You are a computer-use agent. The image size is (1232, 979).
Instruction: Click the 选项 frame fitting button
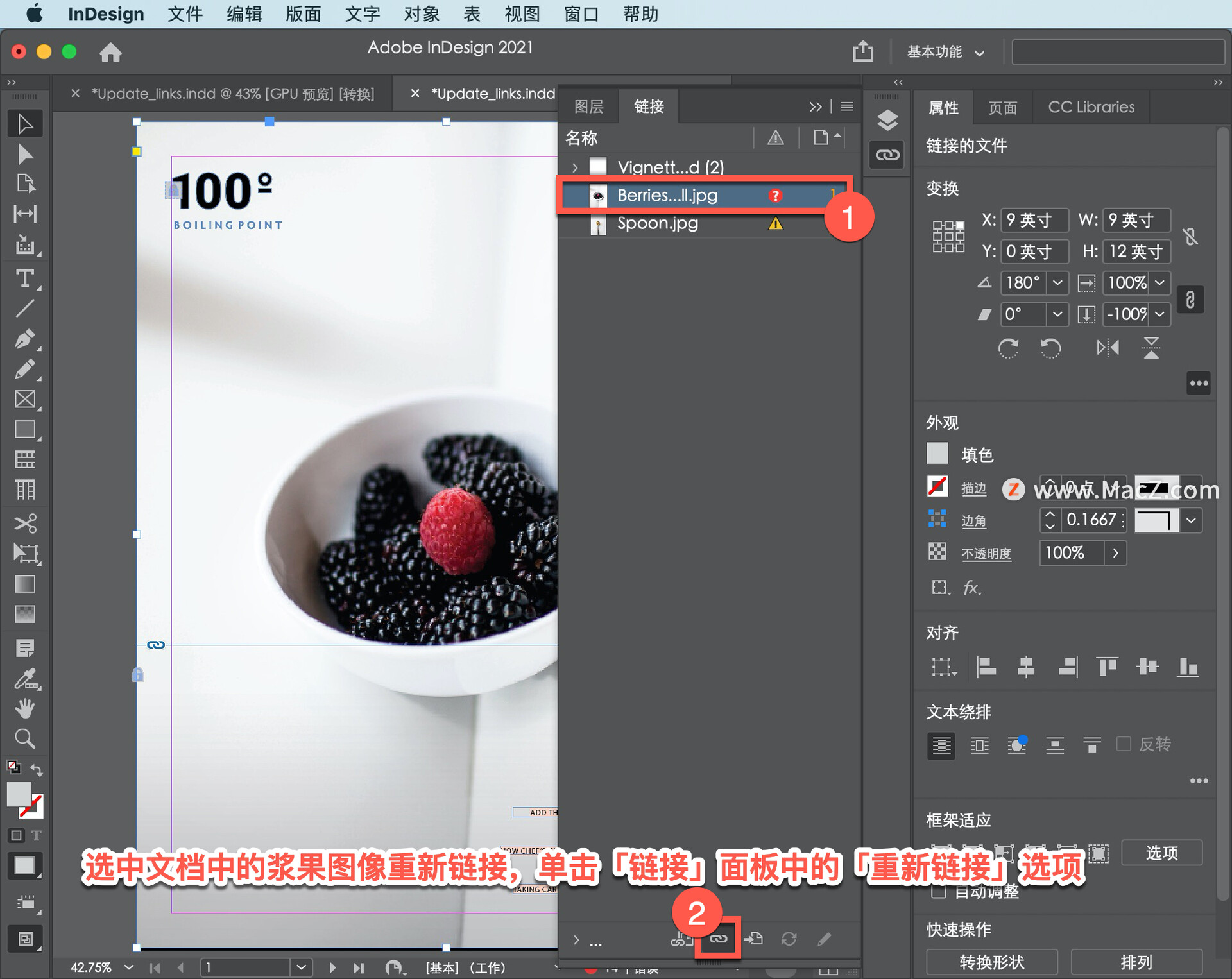1161,853
